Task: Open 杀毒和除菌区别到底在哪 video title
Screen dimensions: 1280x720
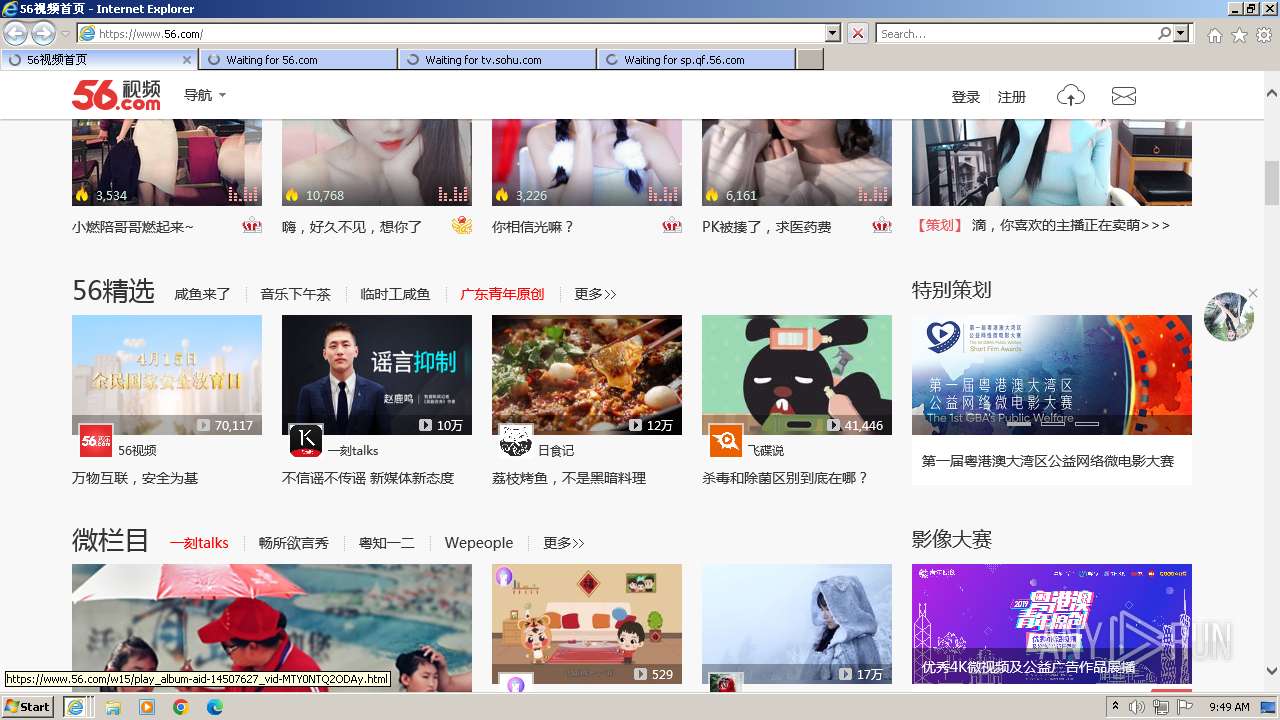Action: tap(785, 478)
